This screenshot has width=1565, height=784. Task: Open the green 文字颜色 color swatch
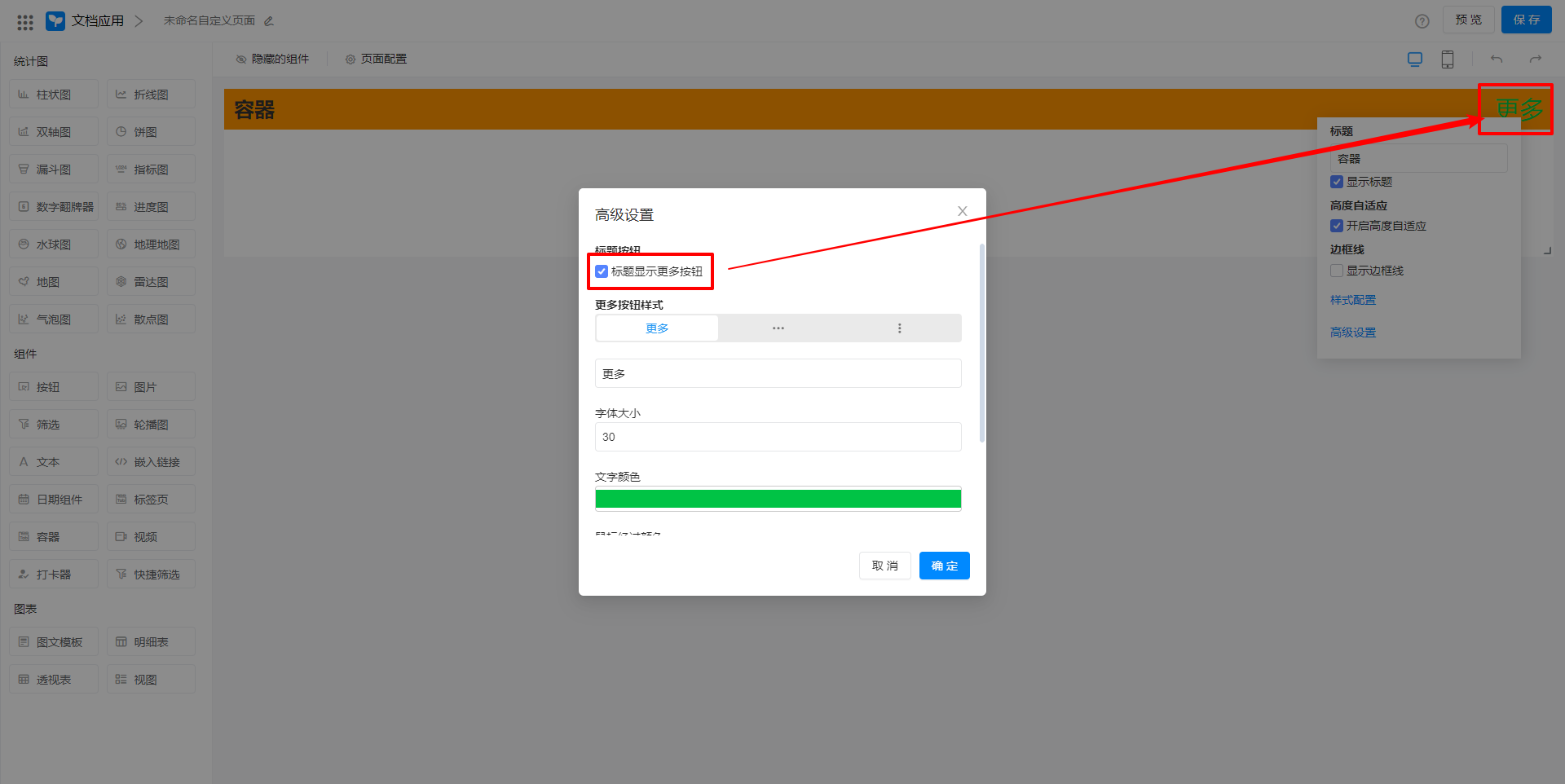coord(778,499)
